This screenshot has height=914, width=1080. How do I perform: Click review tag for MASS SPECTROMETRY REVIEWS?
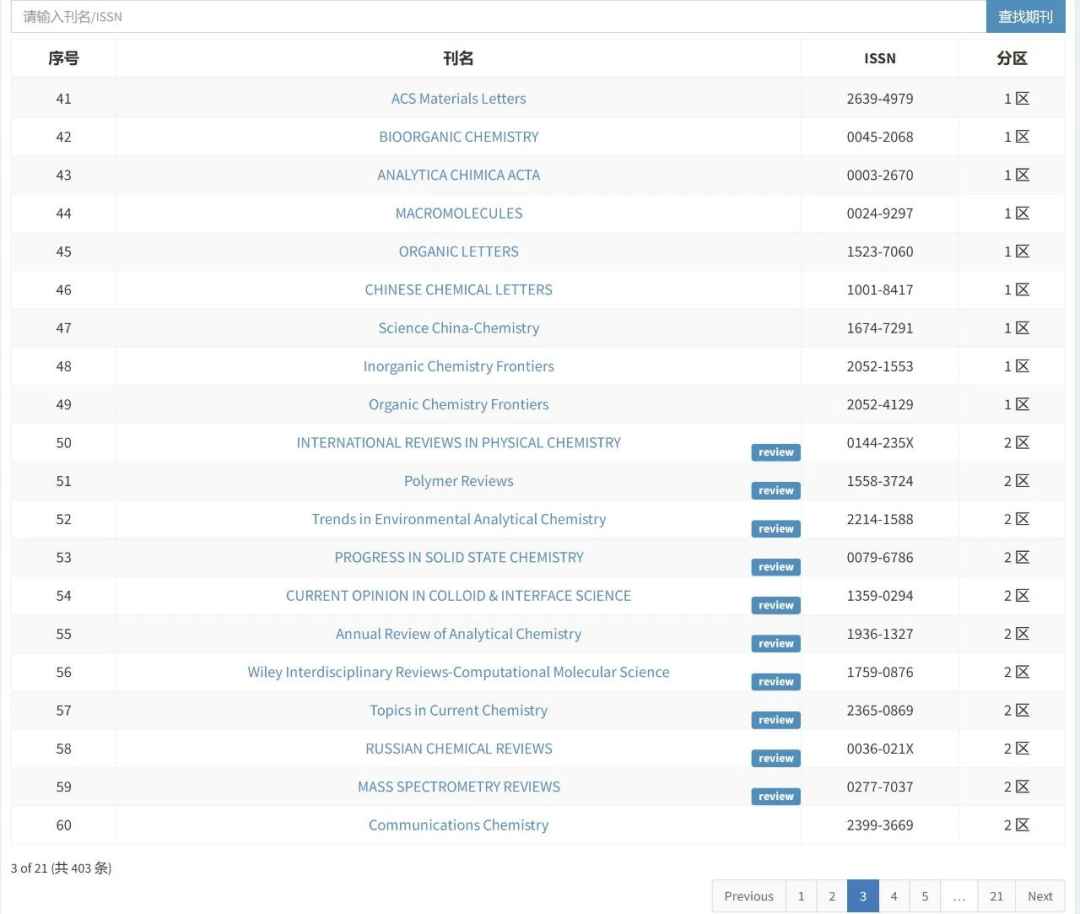[x=775, y=797]
